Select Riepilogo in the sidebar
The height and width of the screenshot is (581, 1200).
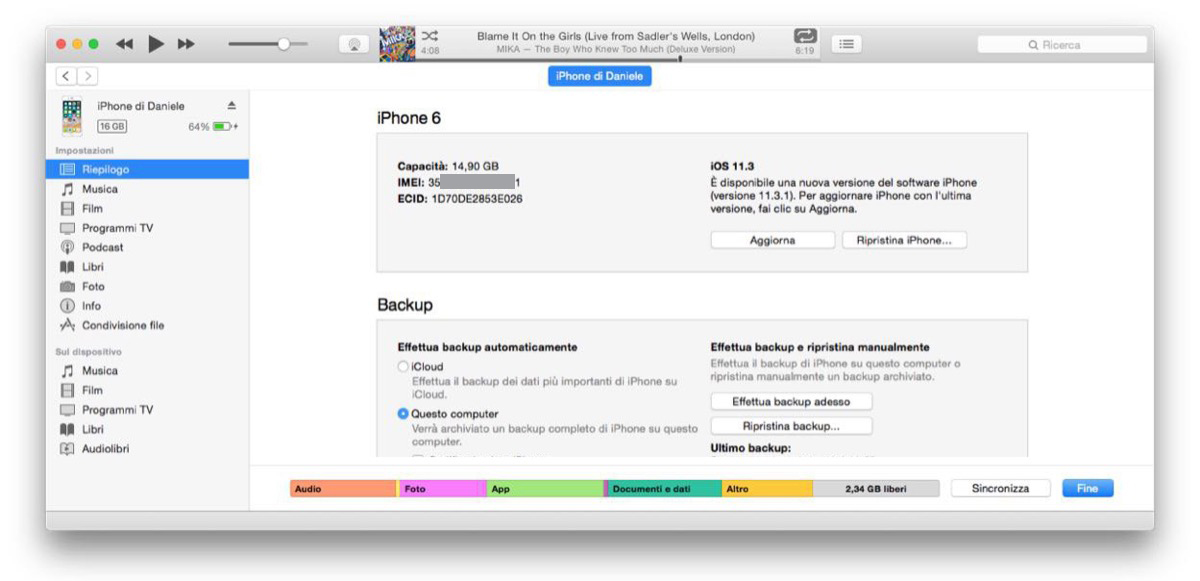[x=147, y=169]
